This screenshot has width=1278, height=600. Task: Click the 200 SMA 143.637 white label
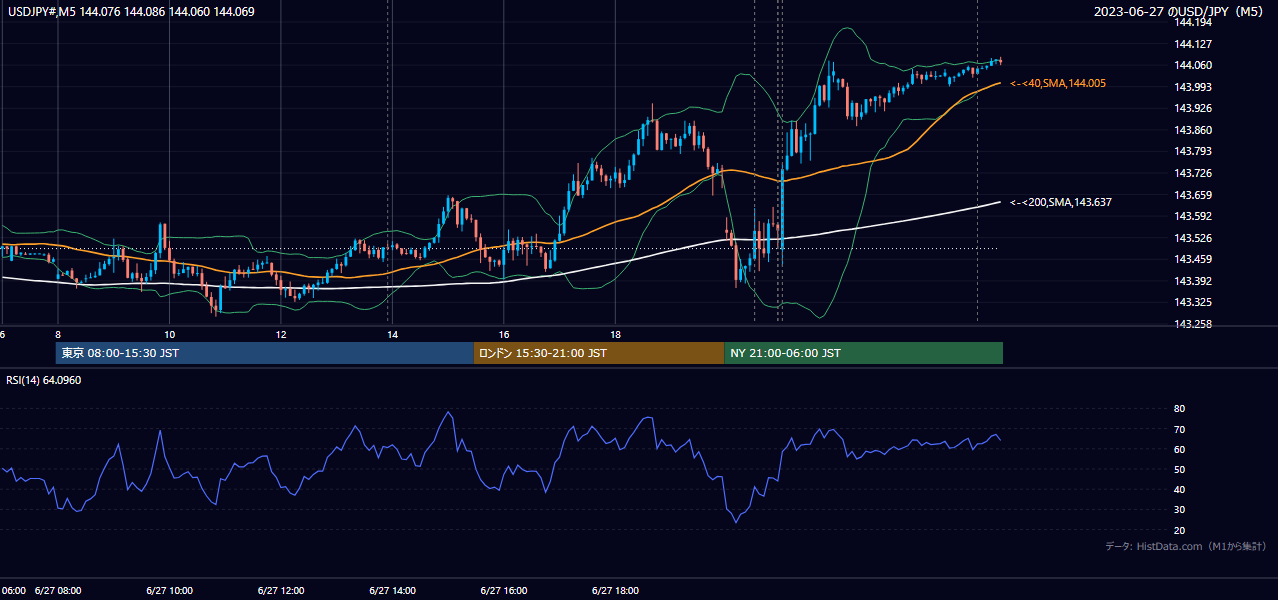(1061, 202)
